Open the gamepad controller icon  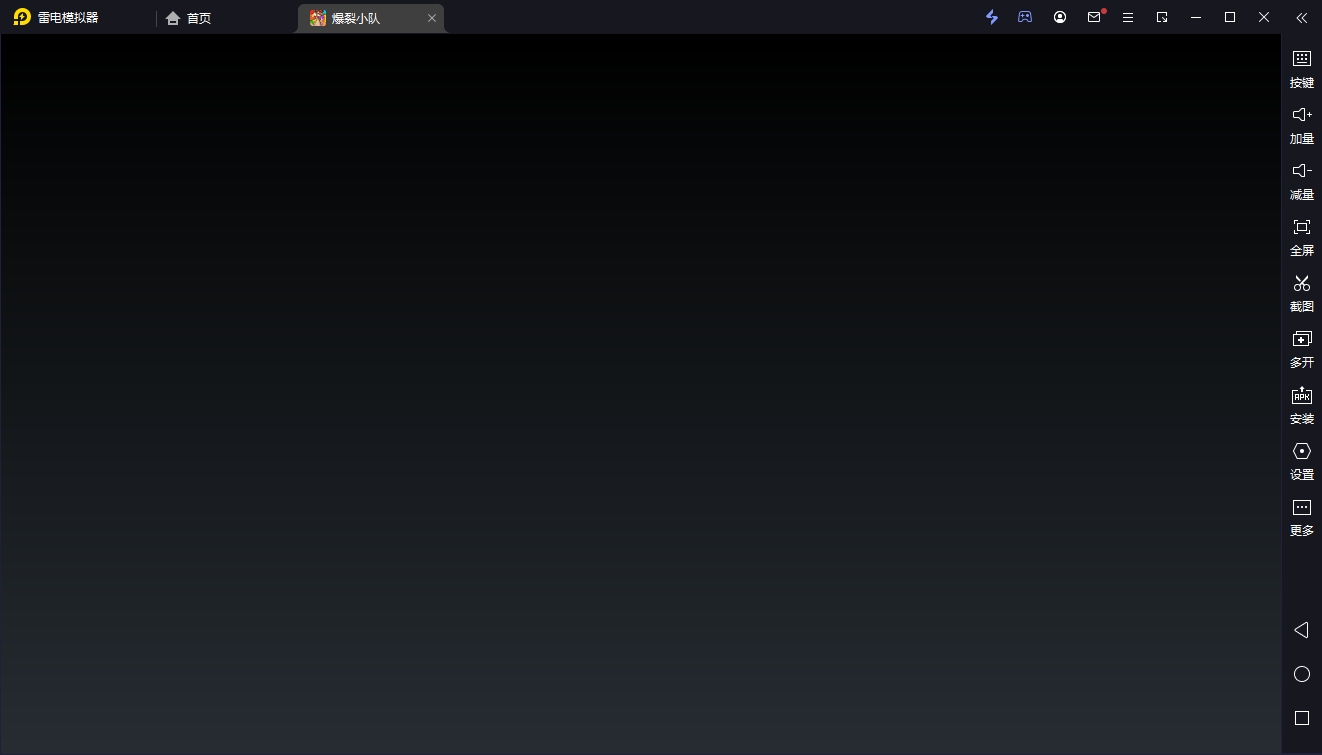(1025, 17)
